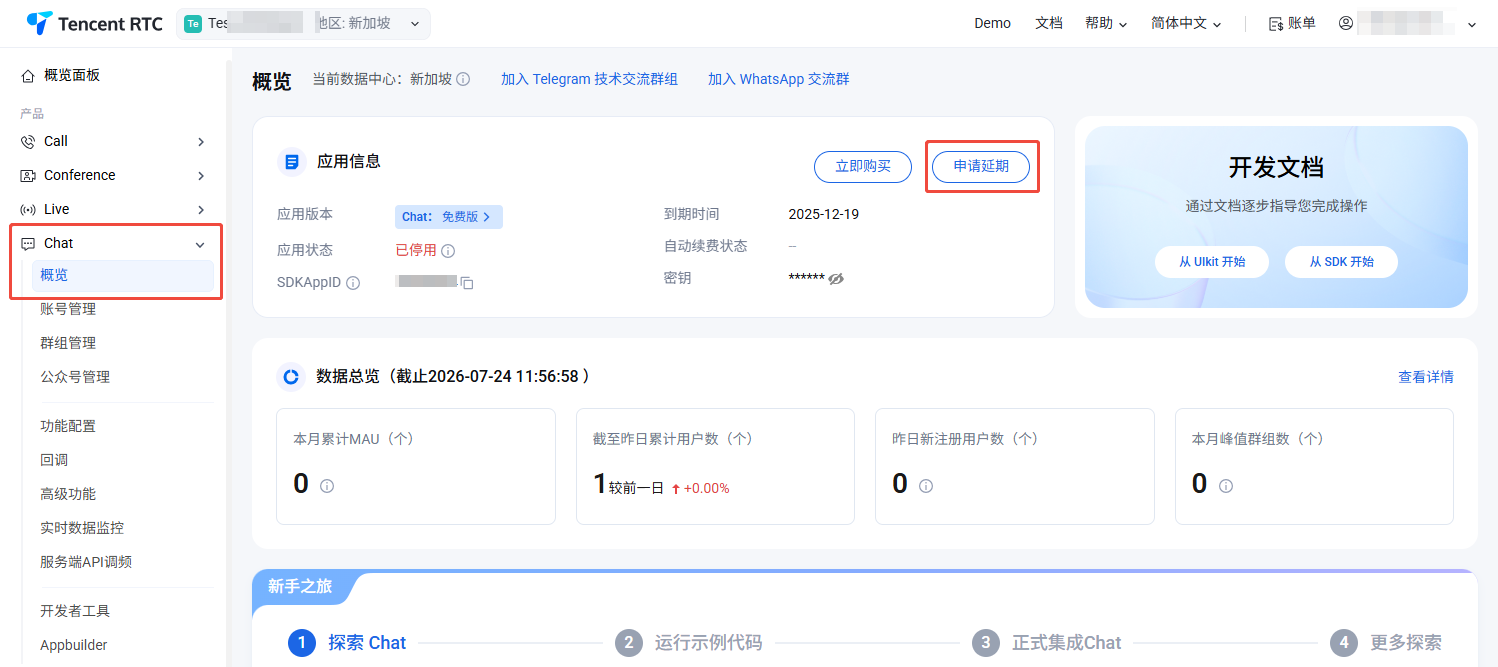Open 概览 under Chat menu
Viewport: 1498px width, 667px height.
(123, 276)
